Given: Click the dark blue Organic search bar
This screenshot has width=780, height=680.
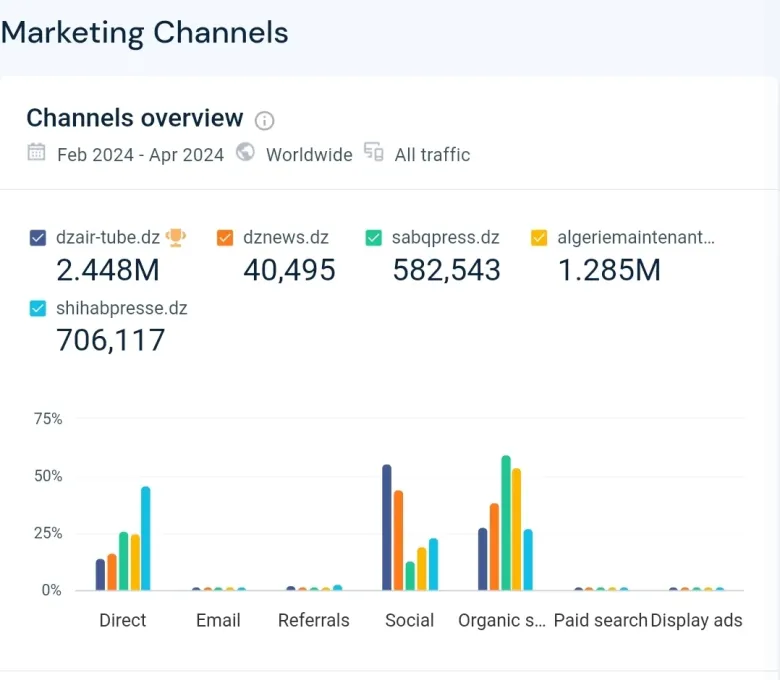Looking at the screenshot, I should pos(483,559).
